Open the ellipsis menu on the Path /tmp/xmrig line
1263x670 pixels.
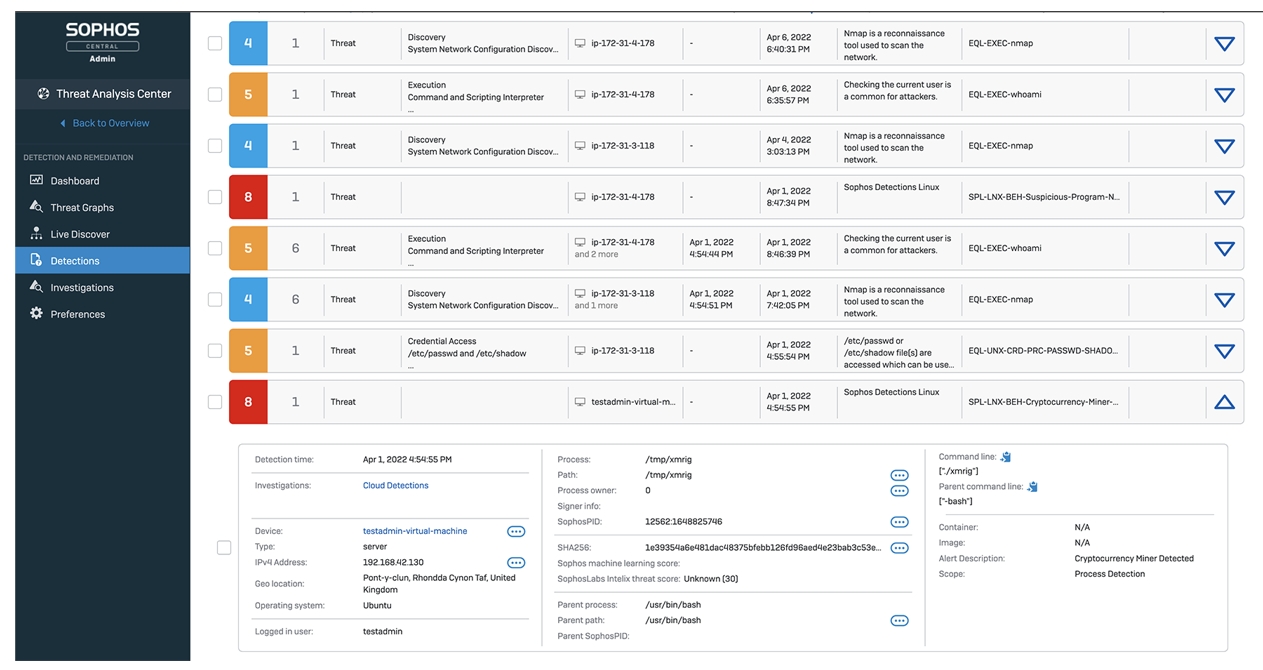[x=899, y=476]
